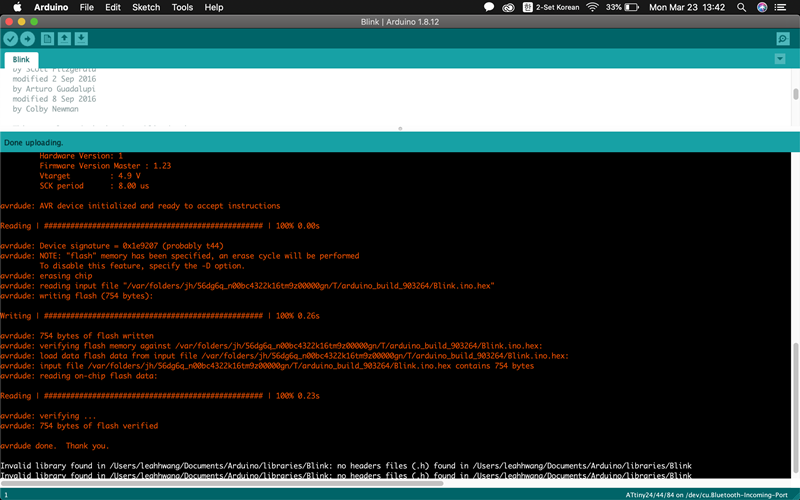Image resolution: width=800 pixels, height=500 pixels.
Task: Open Spotlight search magnifier
Action: pyautogui.click(x=741, y=7)
